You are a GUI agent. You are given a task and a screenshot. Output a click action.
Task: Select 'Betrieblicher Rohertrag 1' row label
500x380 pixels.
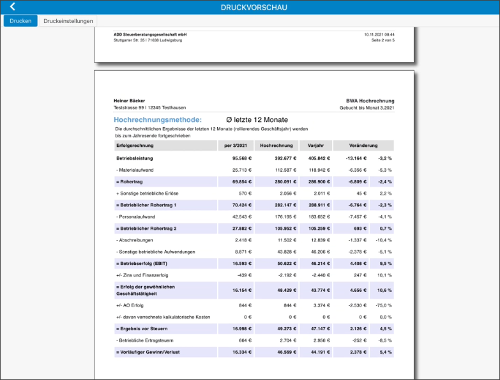[146, 205]
